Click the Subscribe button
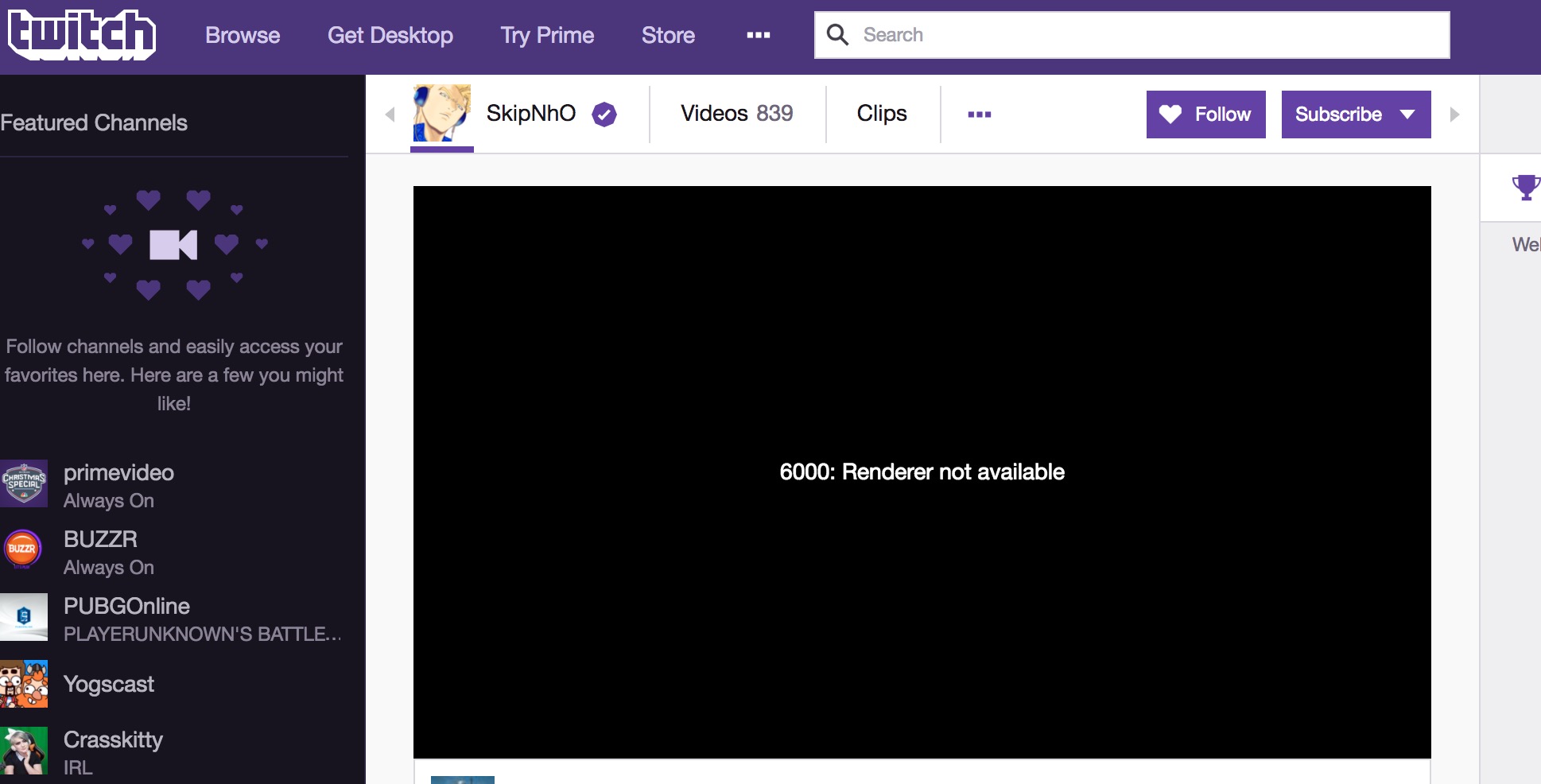The width and height of the screenshot is (1541, 784). coord(1339,114)
